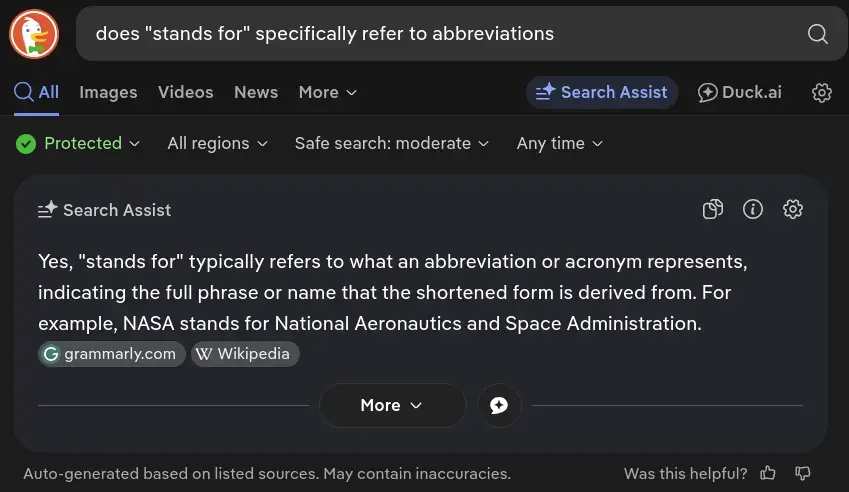
Task: Switch to the Videos tab
Action: pyautogui.click(x=185, y=92)
